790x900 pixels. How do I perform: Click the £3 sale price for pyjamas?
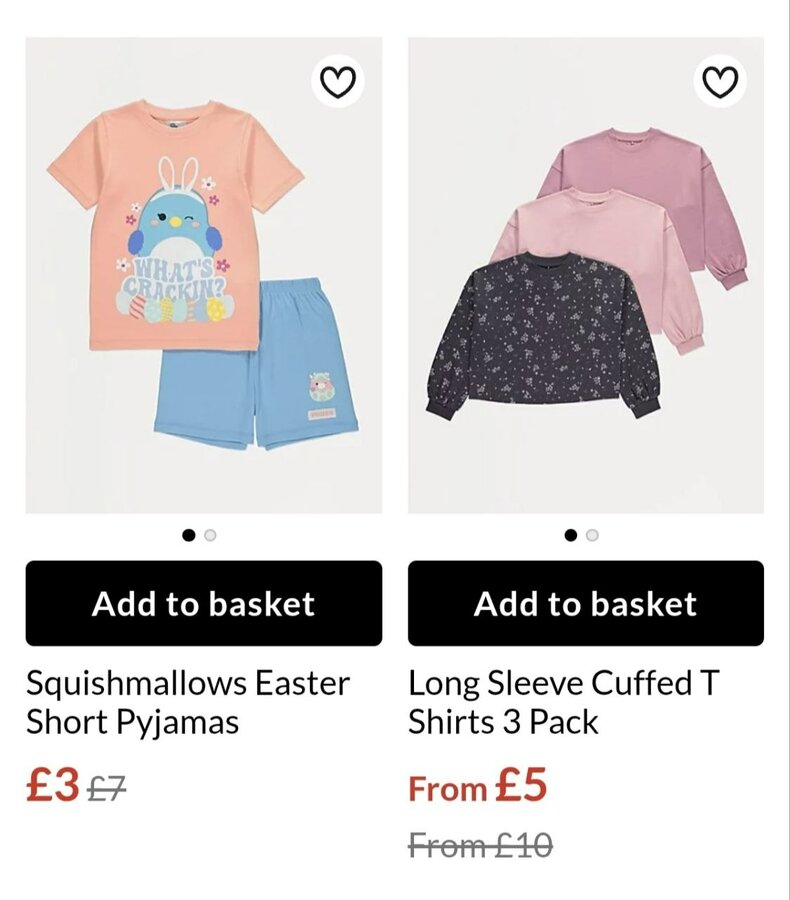[53, 786]
